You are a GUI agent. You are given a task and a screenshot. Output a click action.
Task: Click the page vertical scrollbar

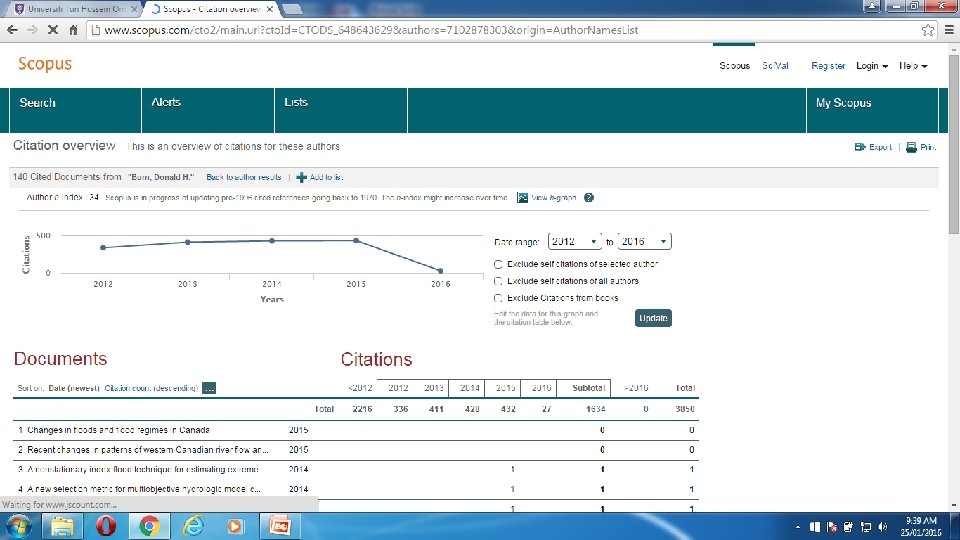(954, 144)
